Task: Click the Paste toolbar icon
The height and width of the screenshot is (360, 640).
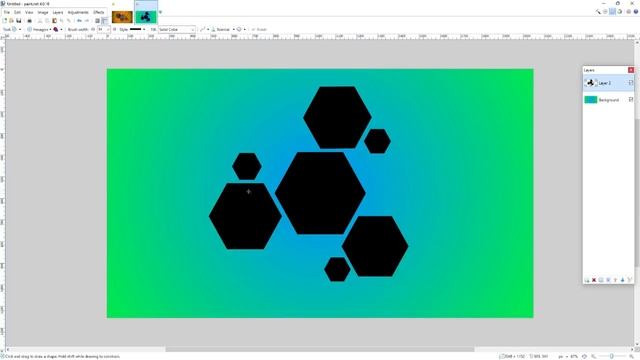Action: coord(54,20)
